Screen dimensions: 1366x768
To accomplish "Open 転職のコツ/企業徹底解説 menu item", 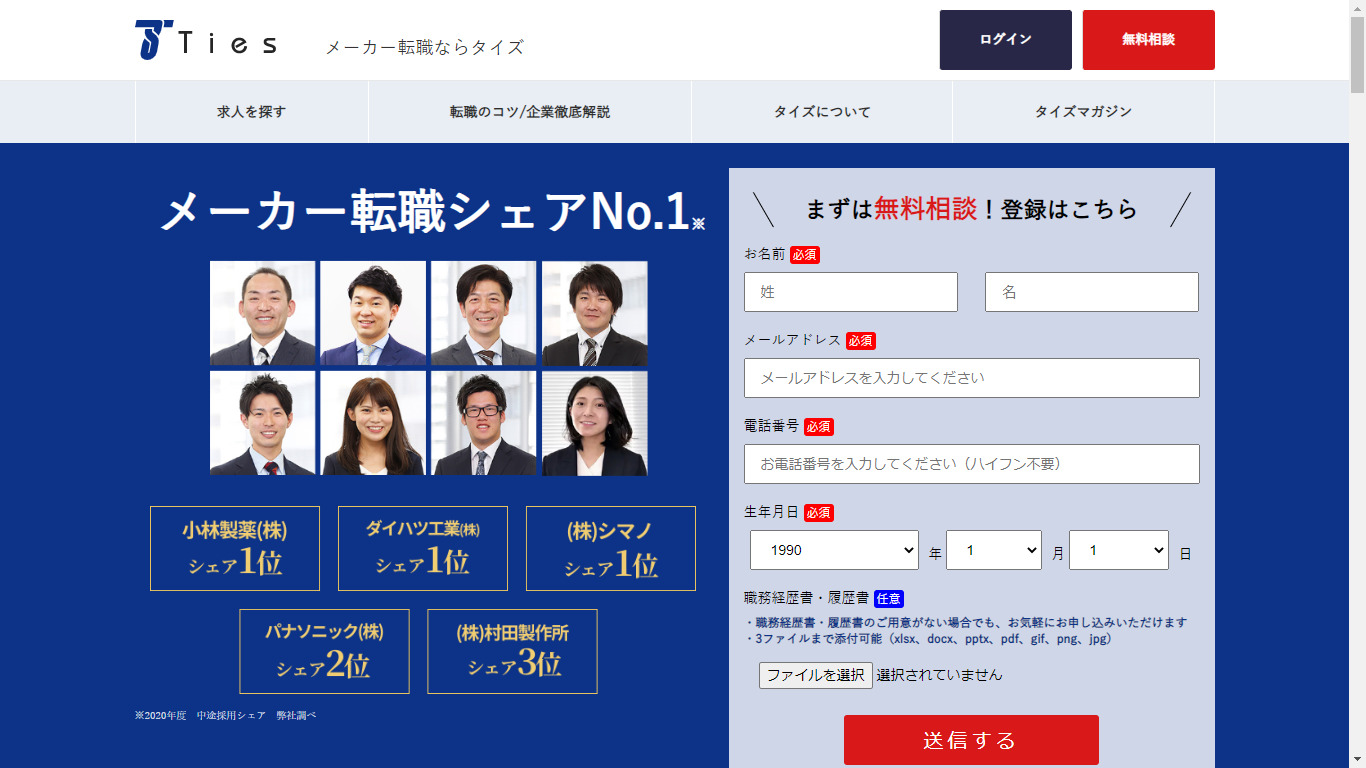I will coord(530,112).
